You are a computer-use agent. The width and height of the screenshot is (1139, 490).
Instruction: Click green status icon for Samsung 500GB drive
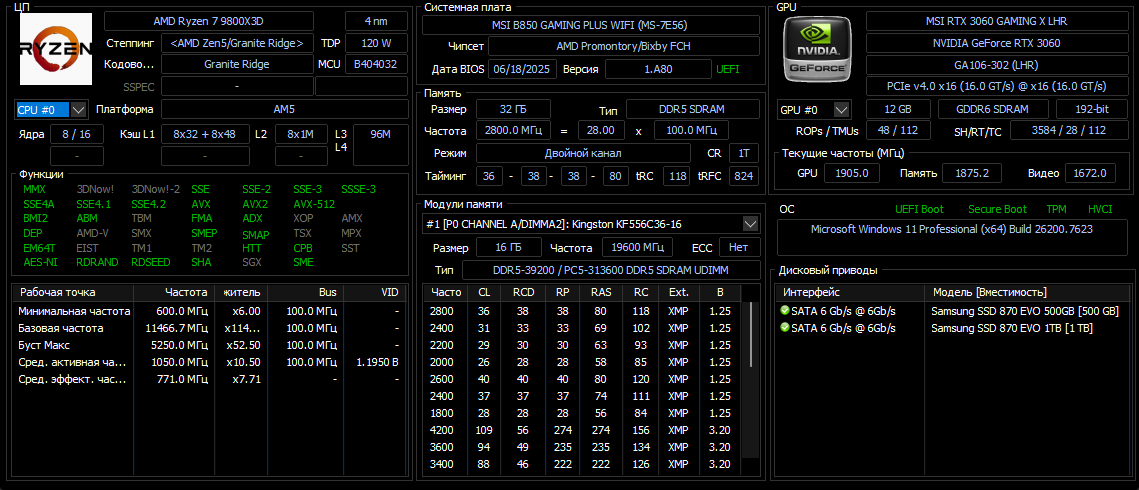pyautogui.click(x=785, y=311)
